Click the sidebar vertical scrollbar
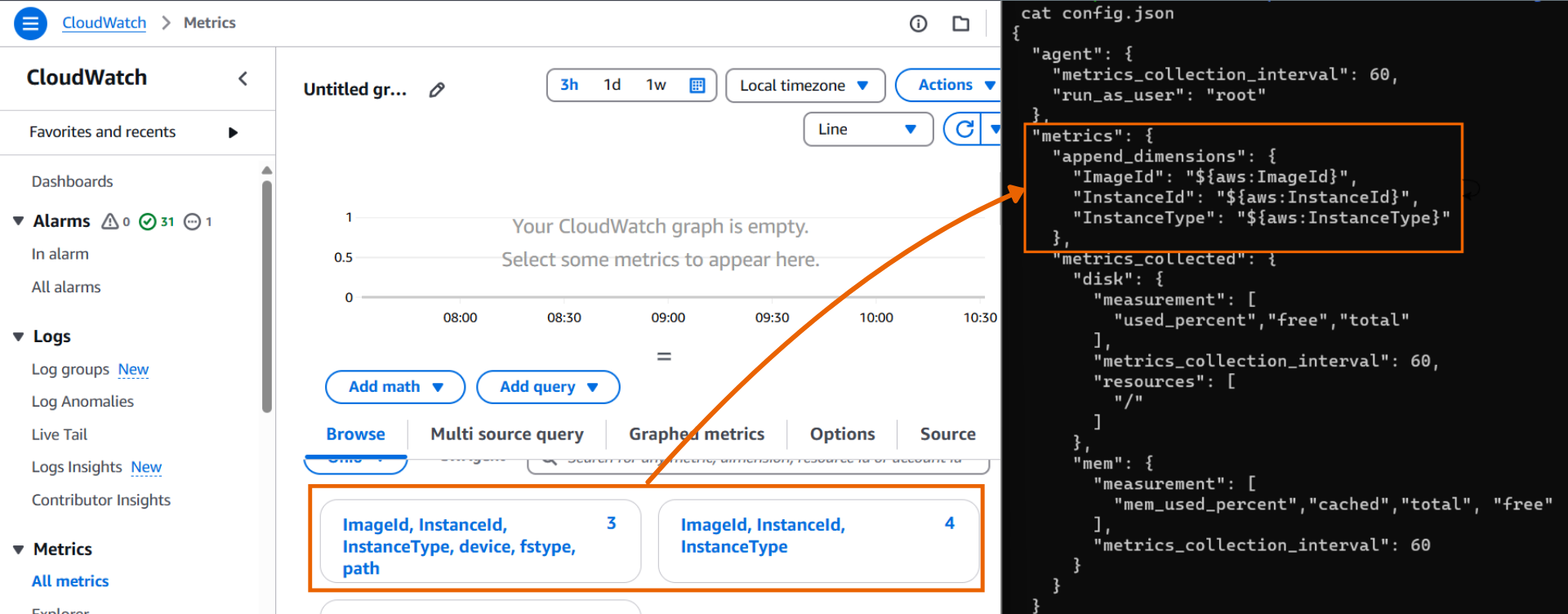 (266, 296)
